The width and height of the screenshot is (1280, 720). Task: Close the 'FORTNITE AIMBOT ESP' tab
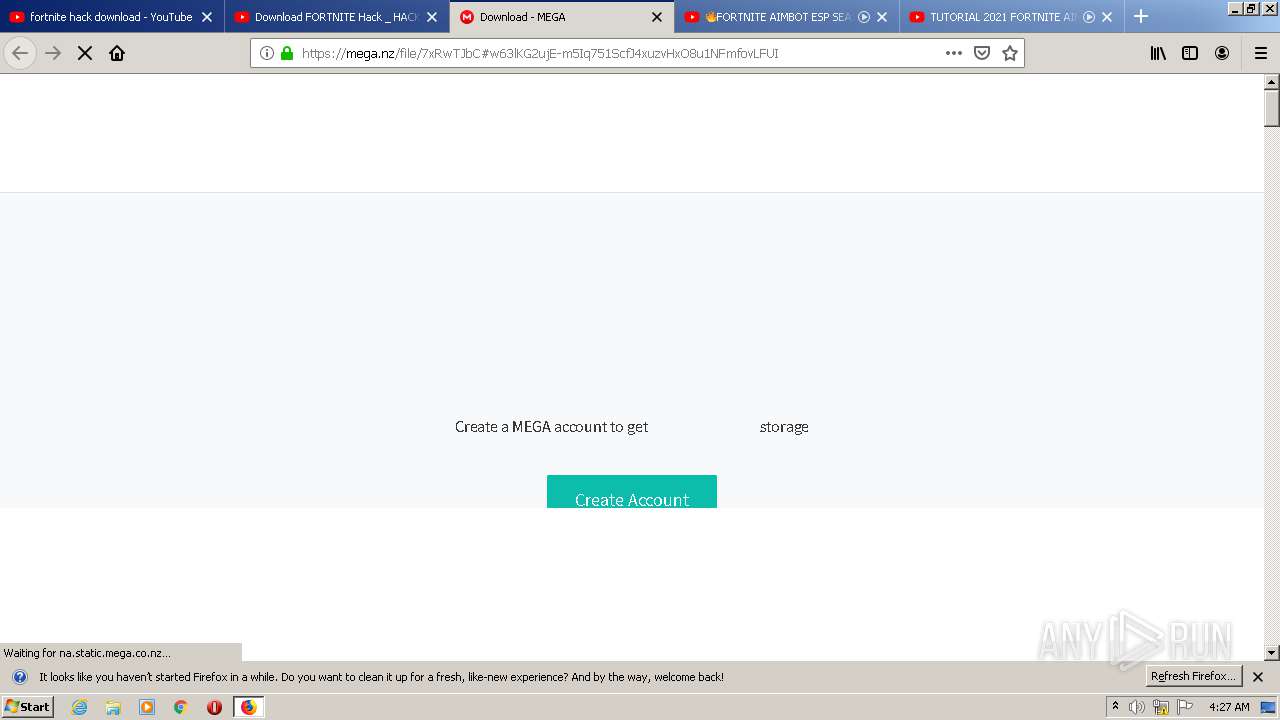[x=882, y=17]
